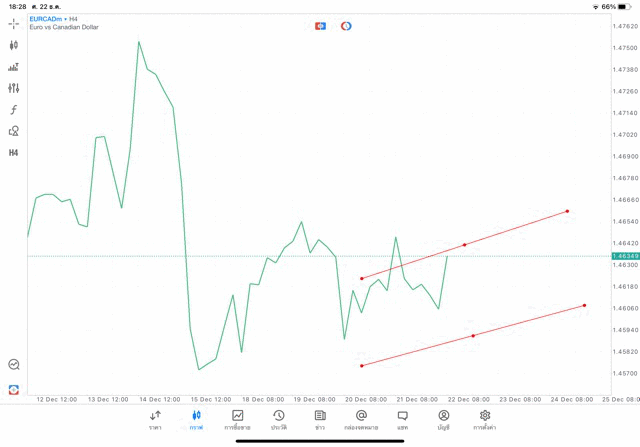Open the drawing objects shapes tool
This screenshot has width=640, height=447.
14,131
